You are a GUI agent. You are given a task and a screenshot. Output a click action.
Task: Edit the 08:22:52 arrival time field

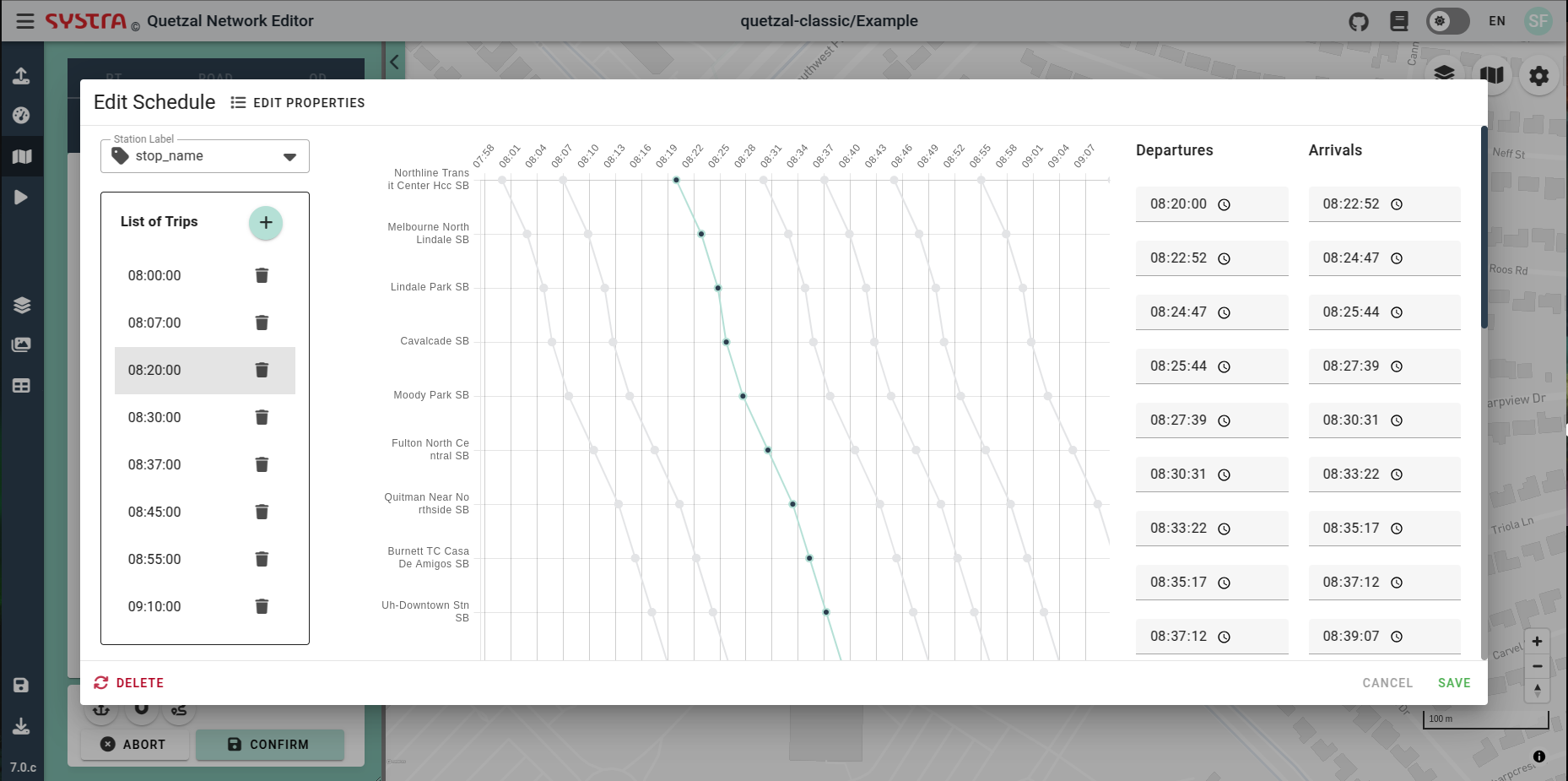1384,204
